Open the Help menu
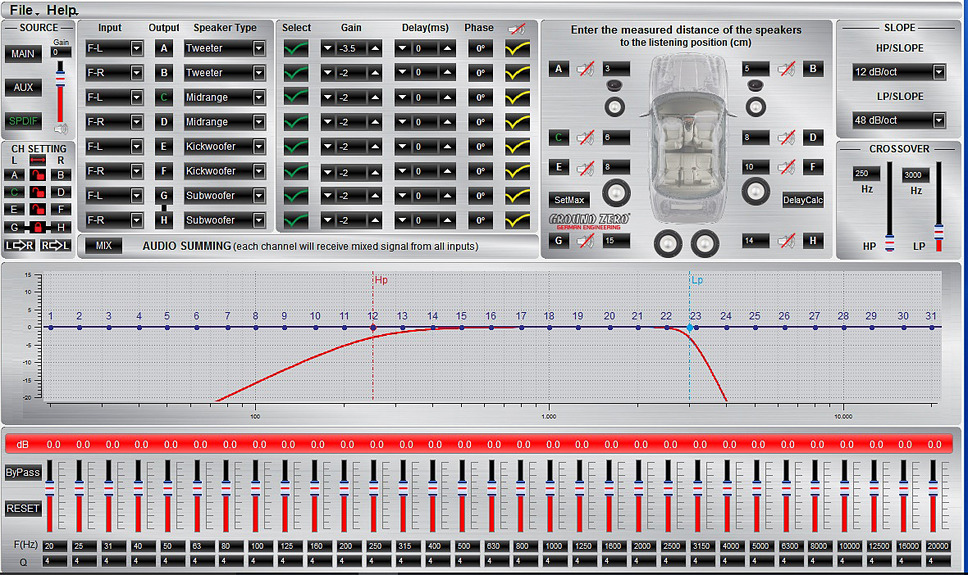 coord(61,9)
